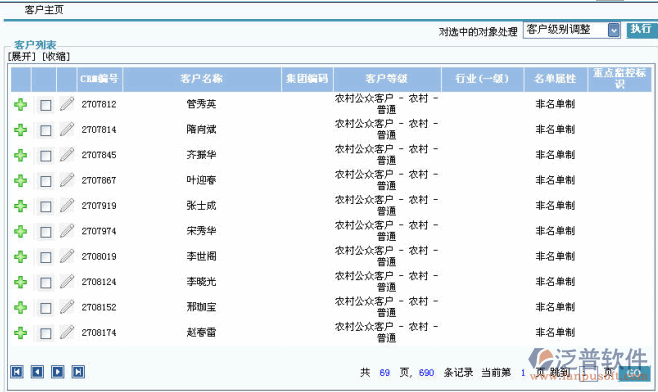Collapse list via [收缩] link
This screenshot has height=392, width=658.
[56, 56]
